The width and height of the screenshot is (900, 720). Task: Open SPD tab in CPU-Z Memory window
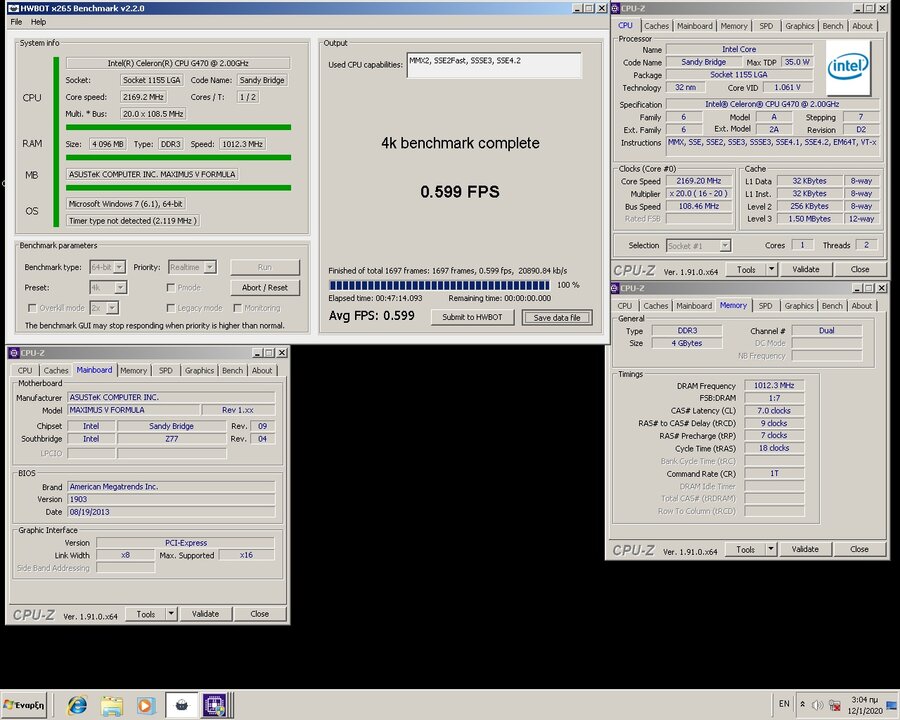[766, 306]
